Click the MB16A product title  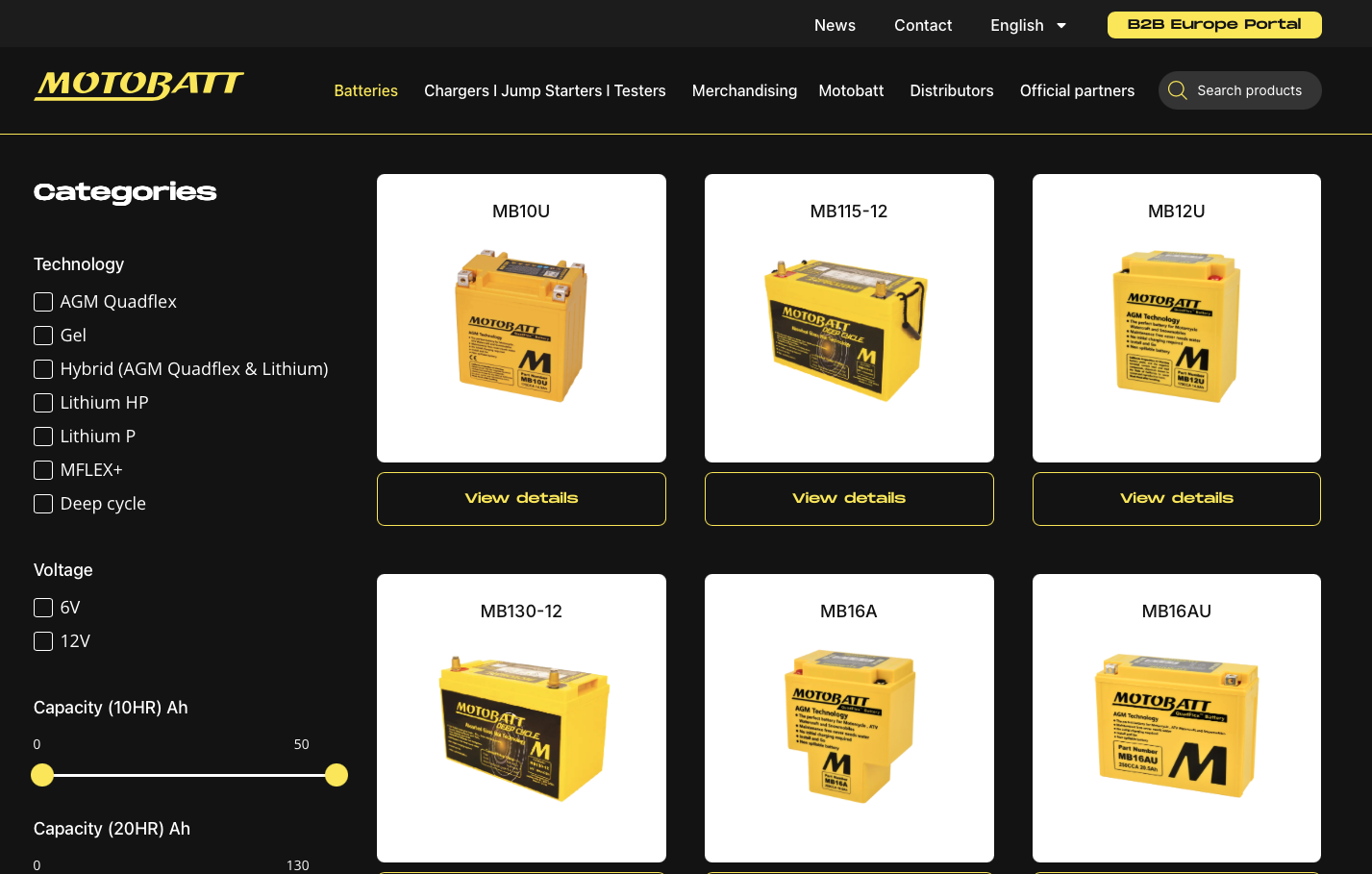(849, 612)
